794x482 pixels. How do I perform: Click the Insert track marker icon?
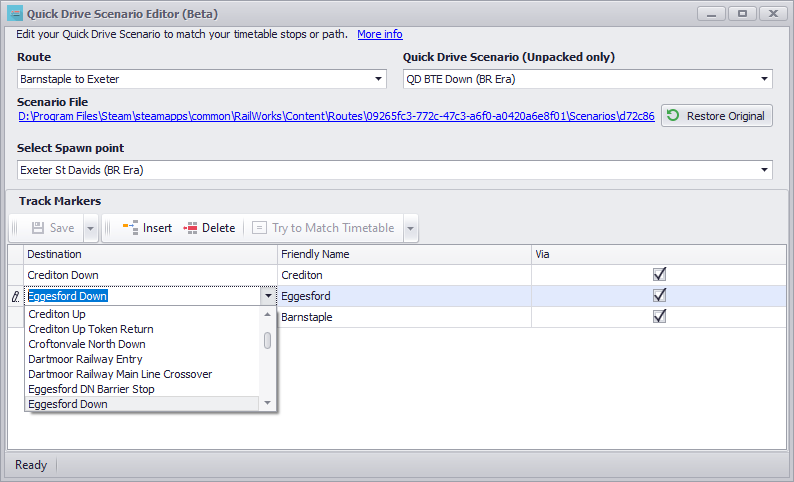click(x=130, y=228)
